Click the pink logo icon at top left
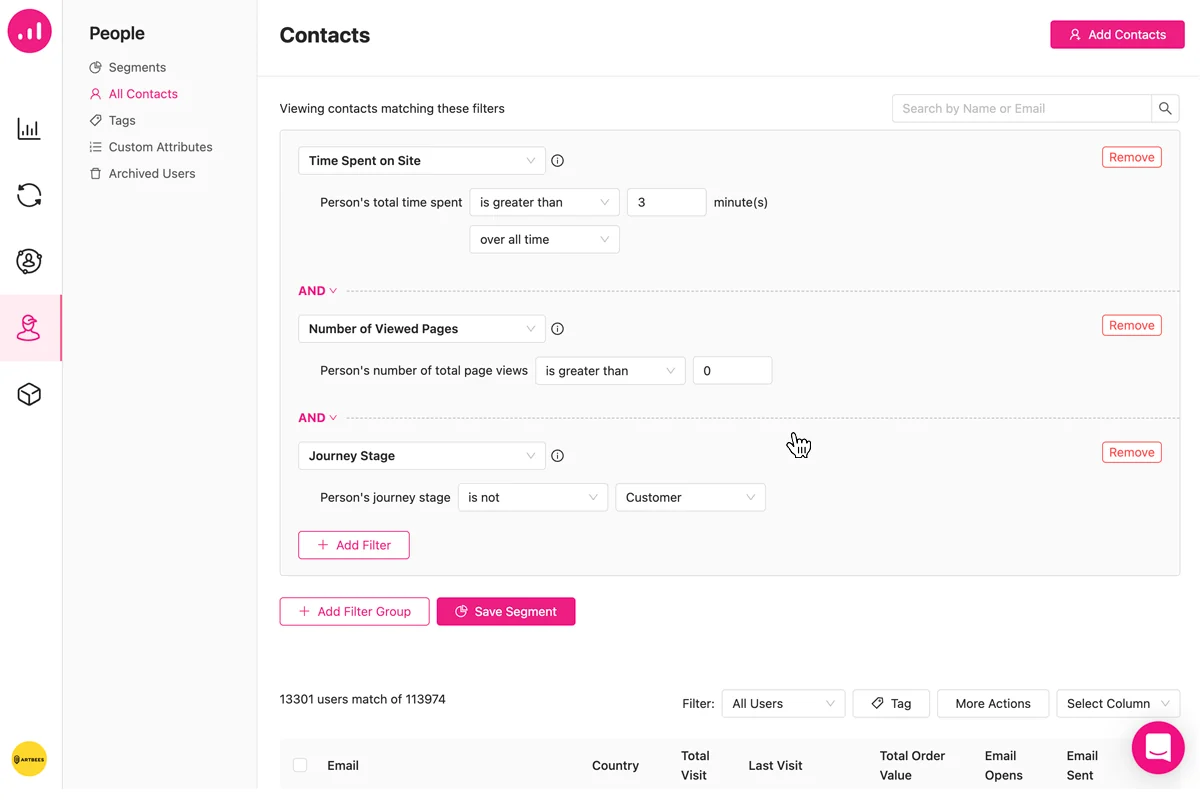The image size is (1200, 800). (x=30, y=31)
